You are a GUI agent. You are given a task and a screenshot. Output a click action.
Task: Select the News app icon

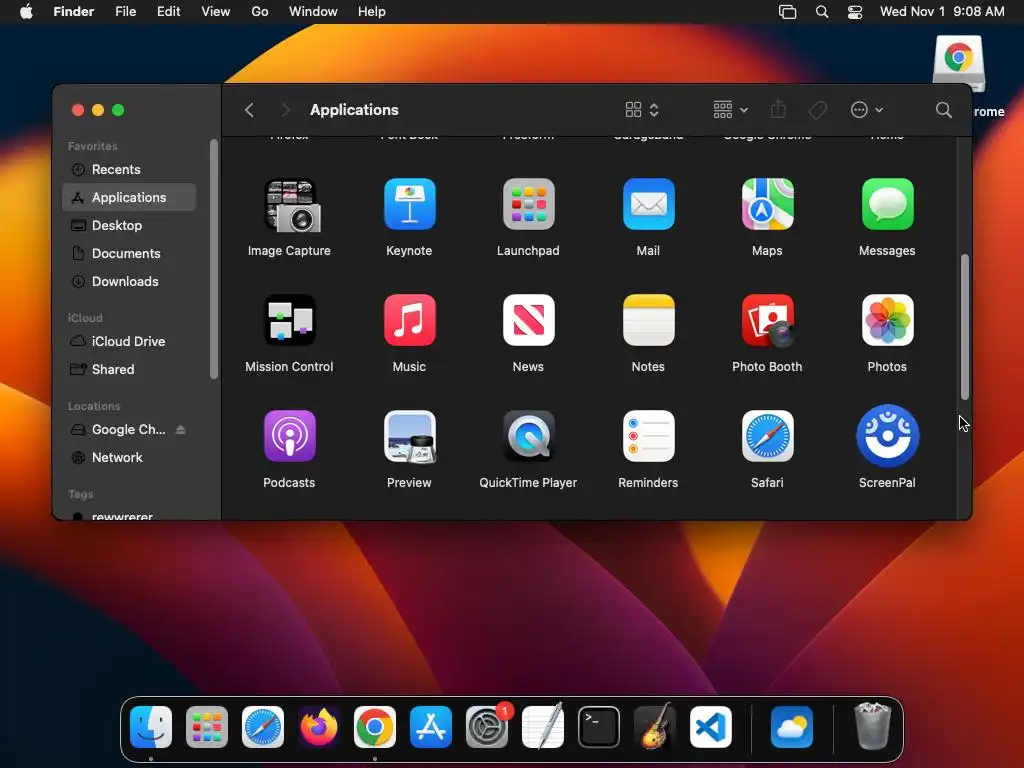click(x=528, y=320)
